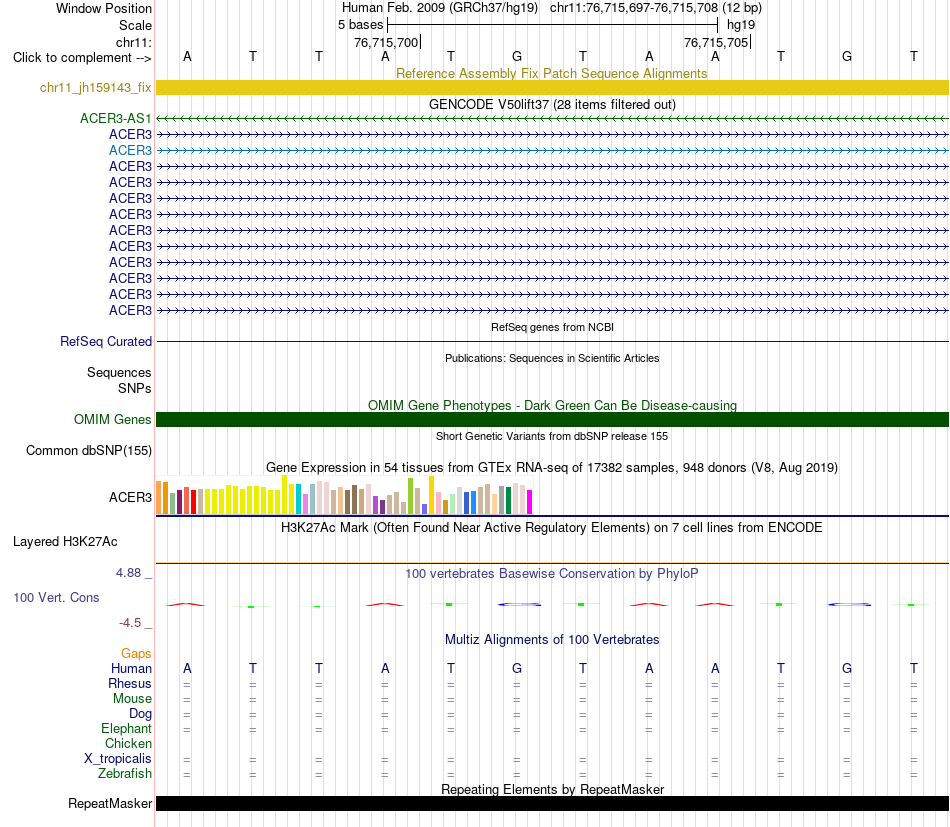Viewport: 950px width, 827px height.
Task: Click the Sequences track label
Action: (x=119, y=373)
